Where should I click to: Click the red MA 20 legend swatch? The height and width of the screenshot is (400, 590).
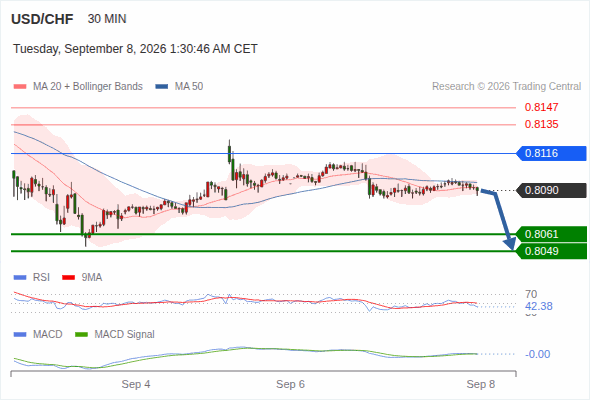tap(20, 87)
